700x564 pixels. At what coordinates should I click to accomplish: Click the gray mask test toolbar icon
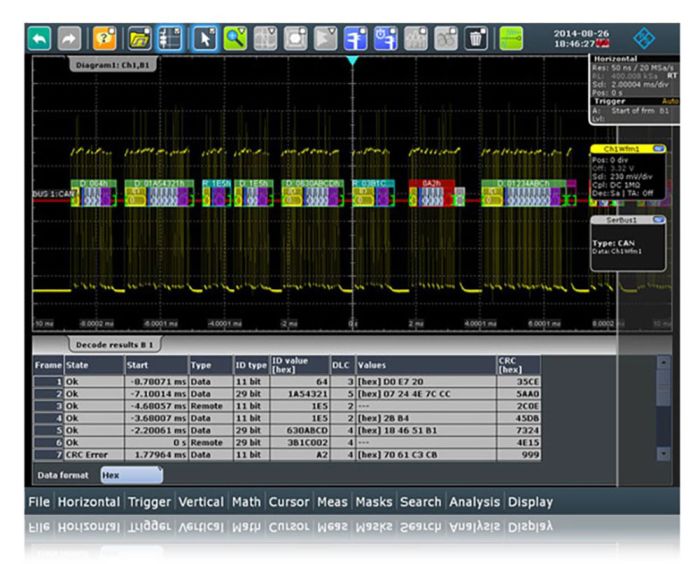point(296,38)
